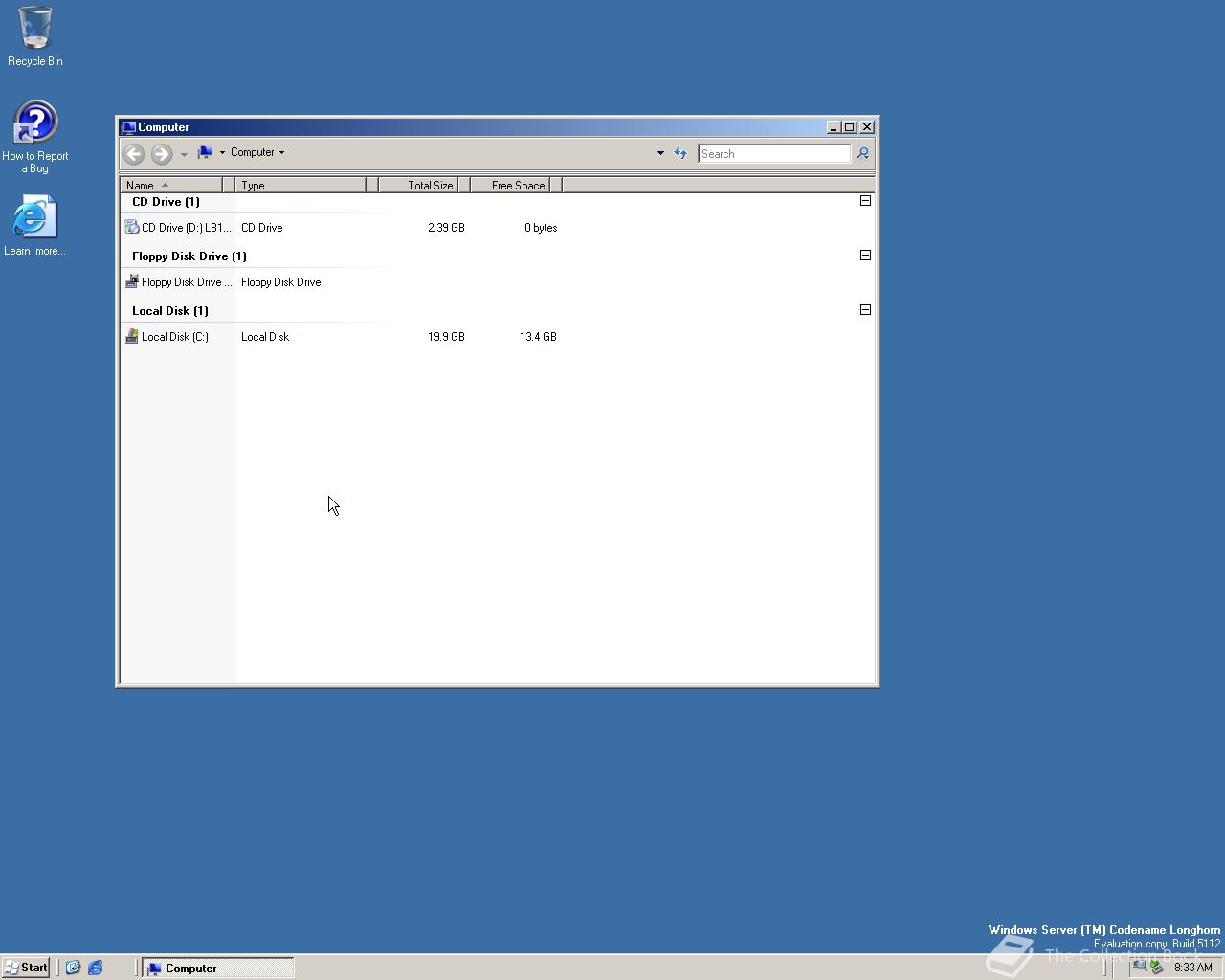Collapse the Local Disk group
Viewport: 1225px width, 980px height.
865,310
